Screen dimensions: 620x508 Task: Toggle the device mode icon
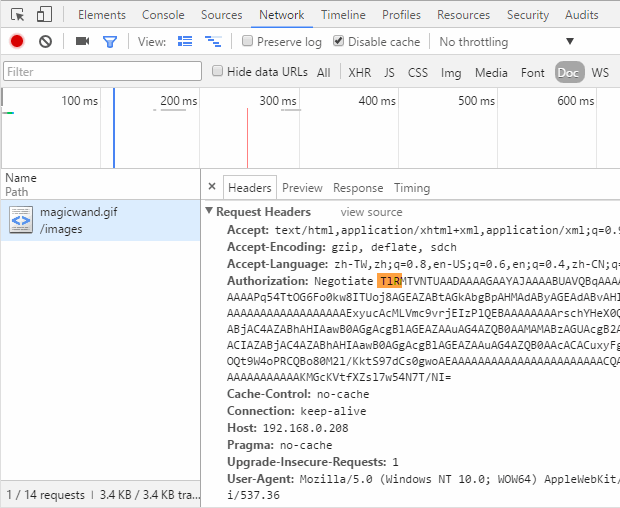[45, 15]
